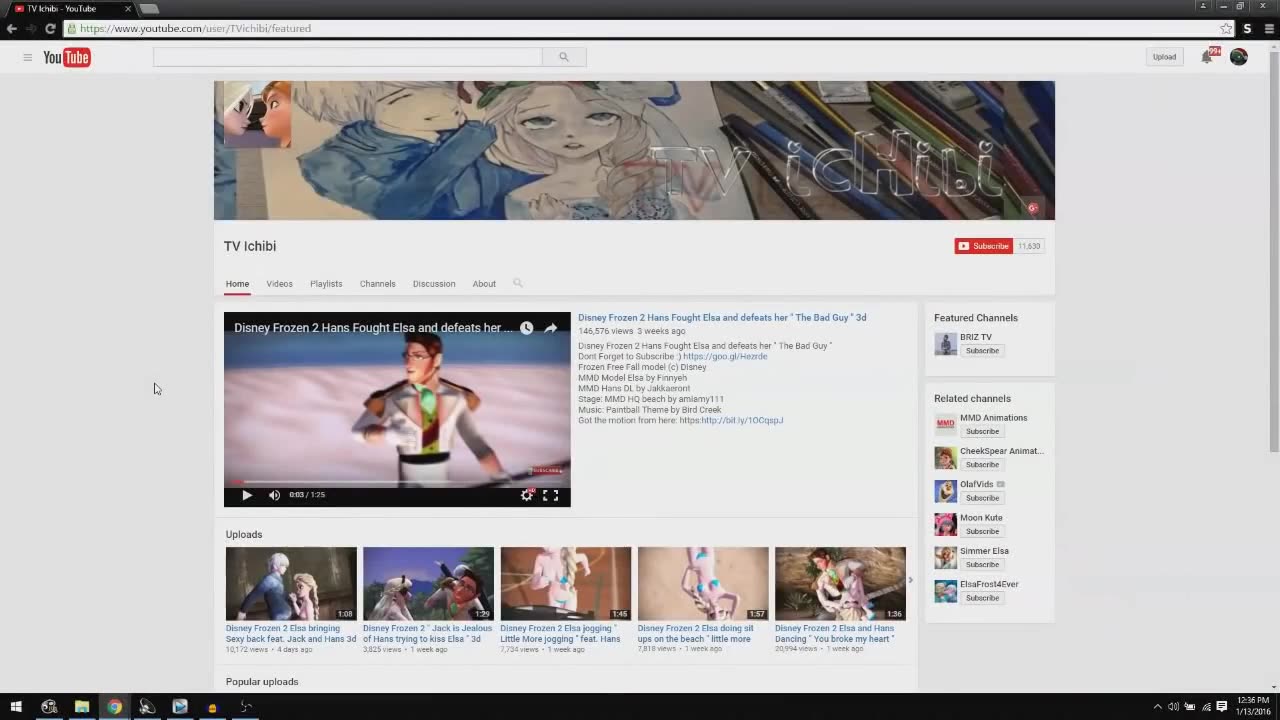The height and width of the screenshot is (720, 1280).
Task: Open the bit.ly/1OCqspJ link
Action: [x=742, y=421]
